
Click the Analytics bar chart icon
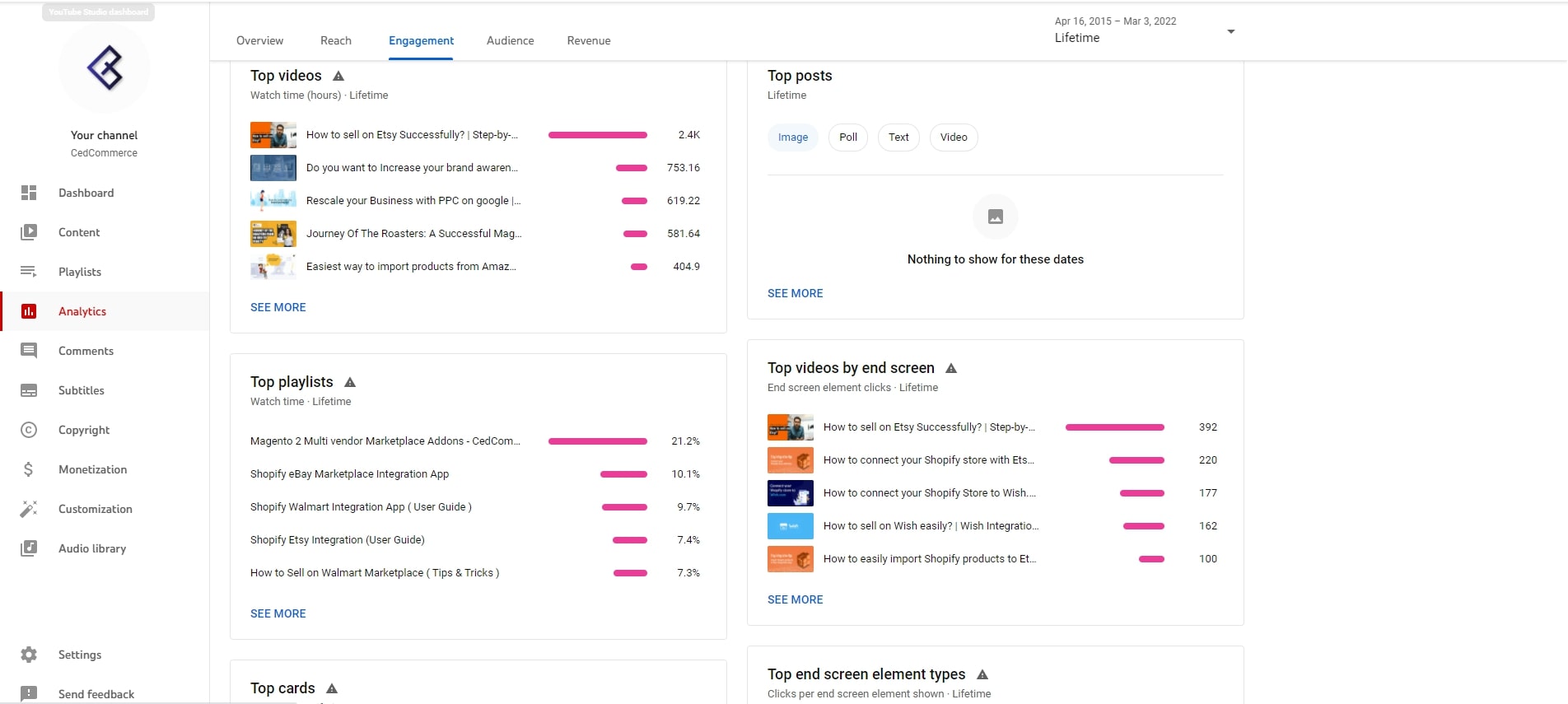click(29, 311)
